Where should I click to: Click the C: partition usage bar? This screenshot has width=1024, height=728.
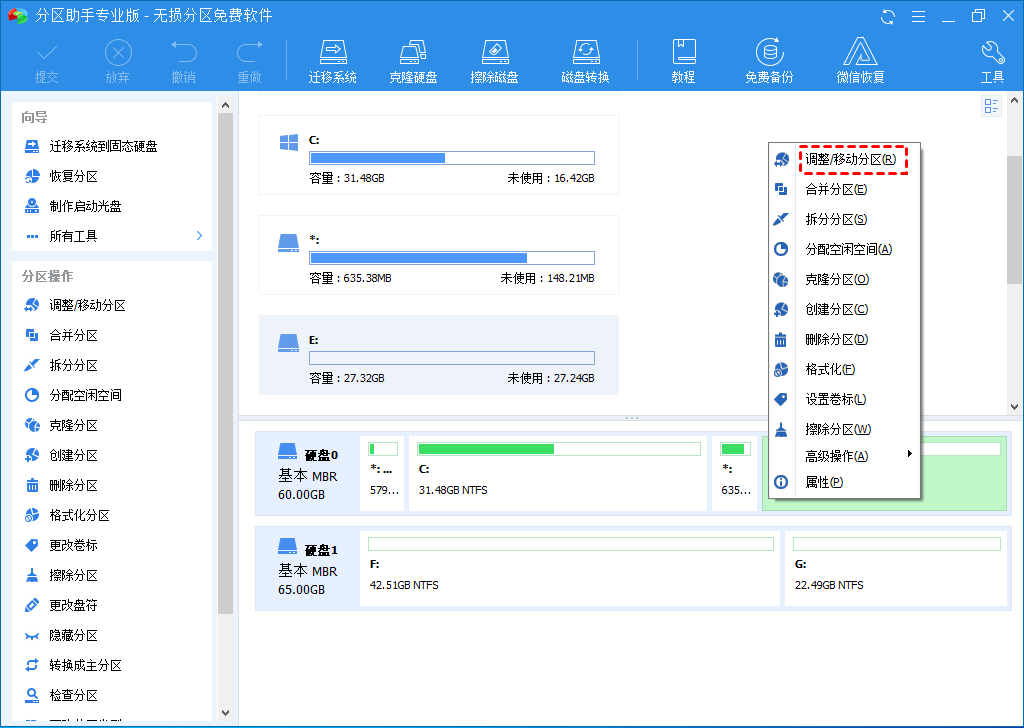point(452,158)
